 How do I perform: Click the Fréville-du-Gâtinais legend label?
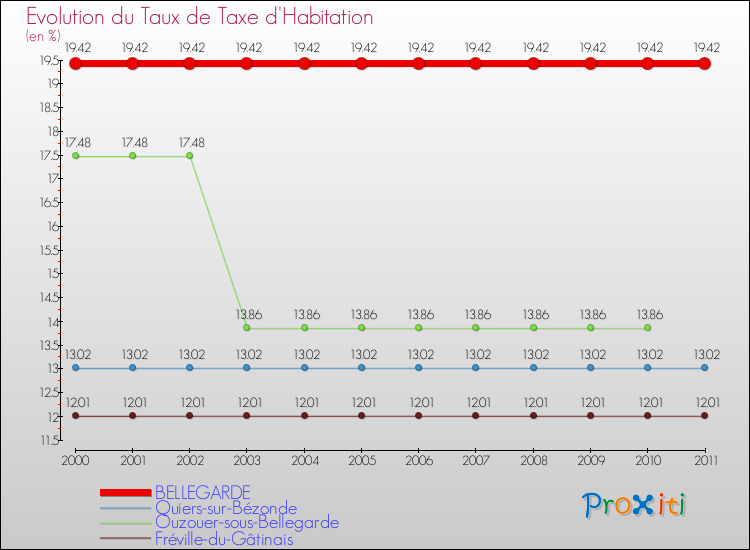pyautogui.click(x=224, y=539)
